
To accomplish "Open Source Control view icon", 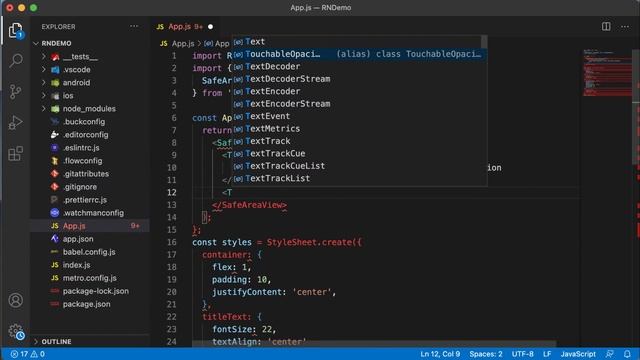I will pyautogui.click(x=16, y=91).
